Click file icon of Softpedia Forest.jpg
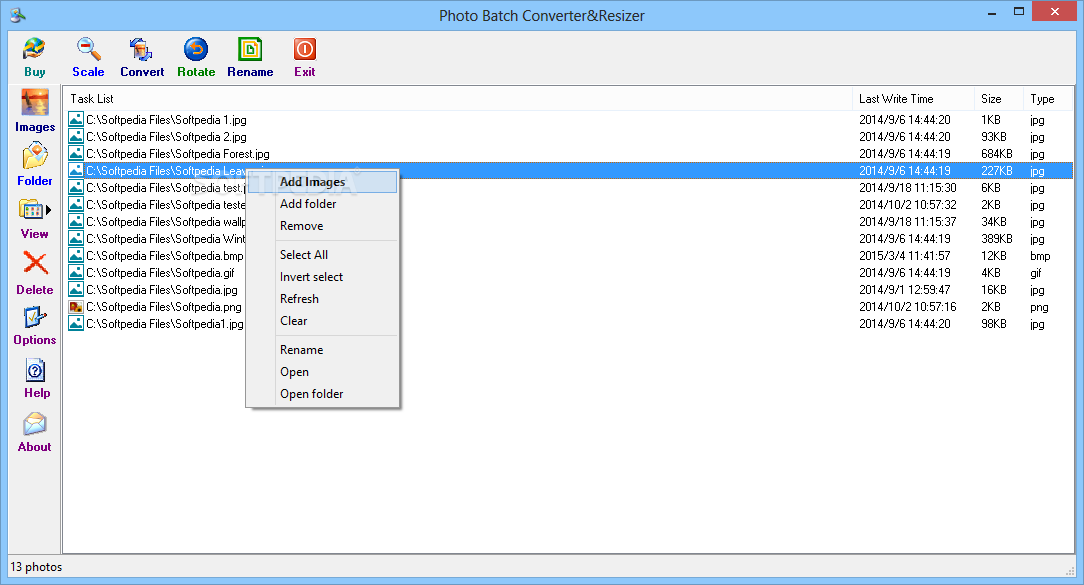 (x=76, y=154)
